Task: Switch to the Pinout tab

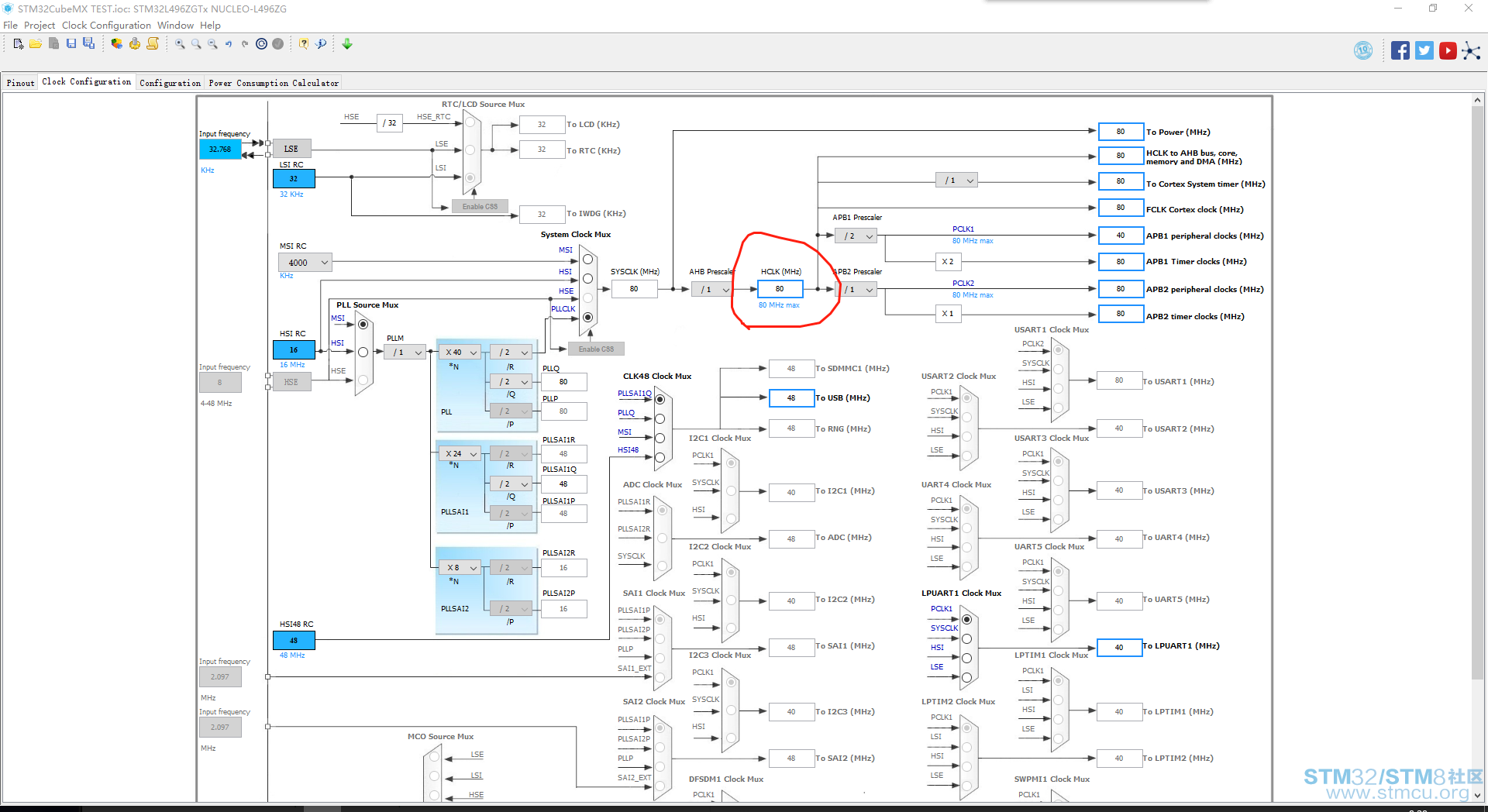Action: (21, 83)
